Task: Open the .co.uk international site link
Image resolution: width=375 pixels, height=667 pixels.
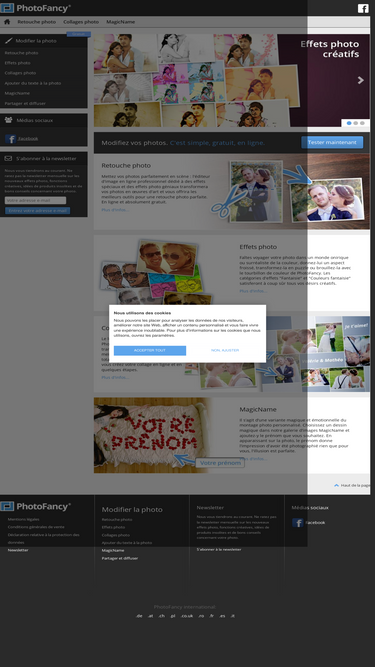Action: click(x=187, y=616)
